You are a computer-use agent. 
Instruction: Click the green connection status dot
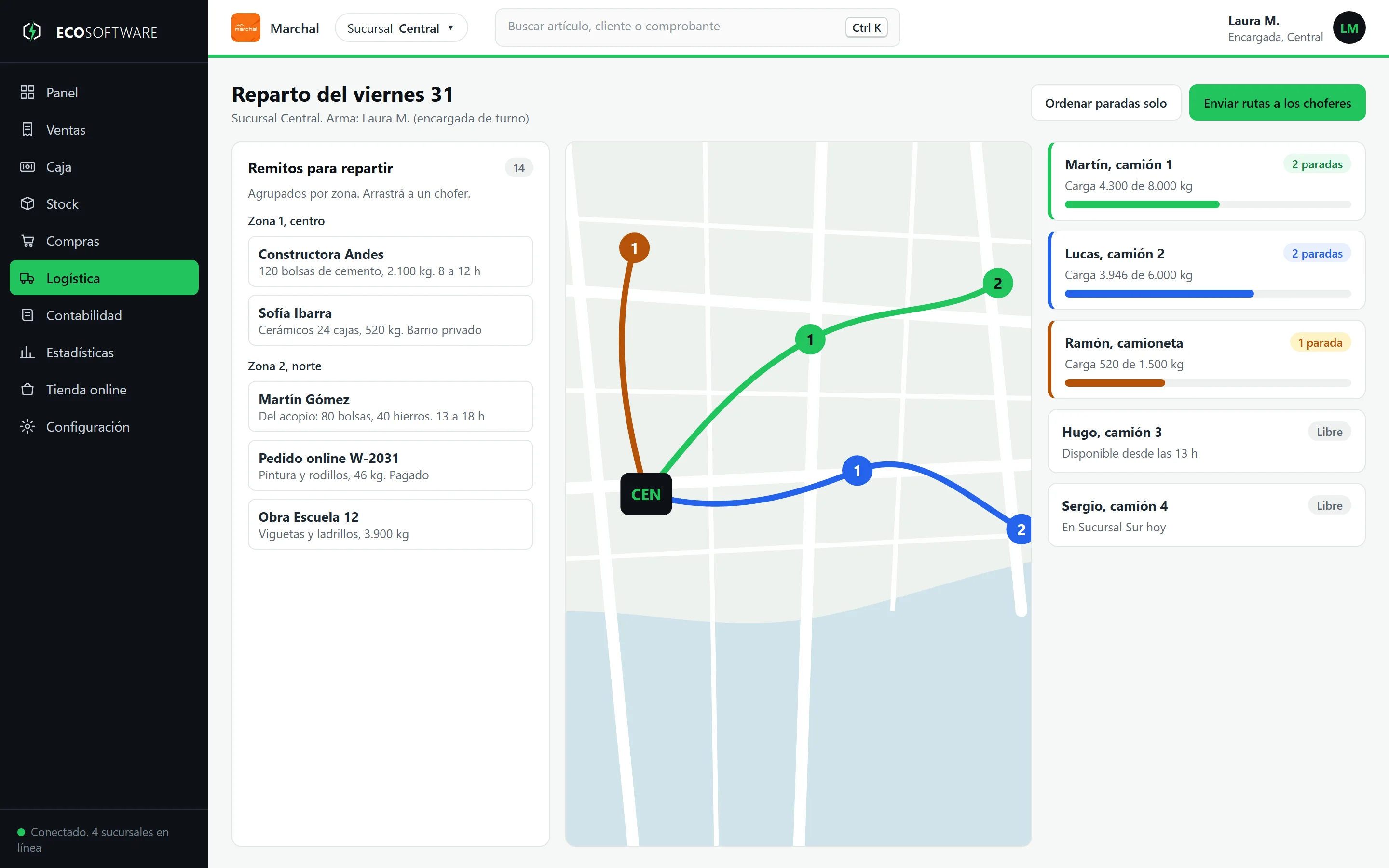(21, 832)
